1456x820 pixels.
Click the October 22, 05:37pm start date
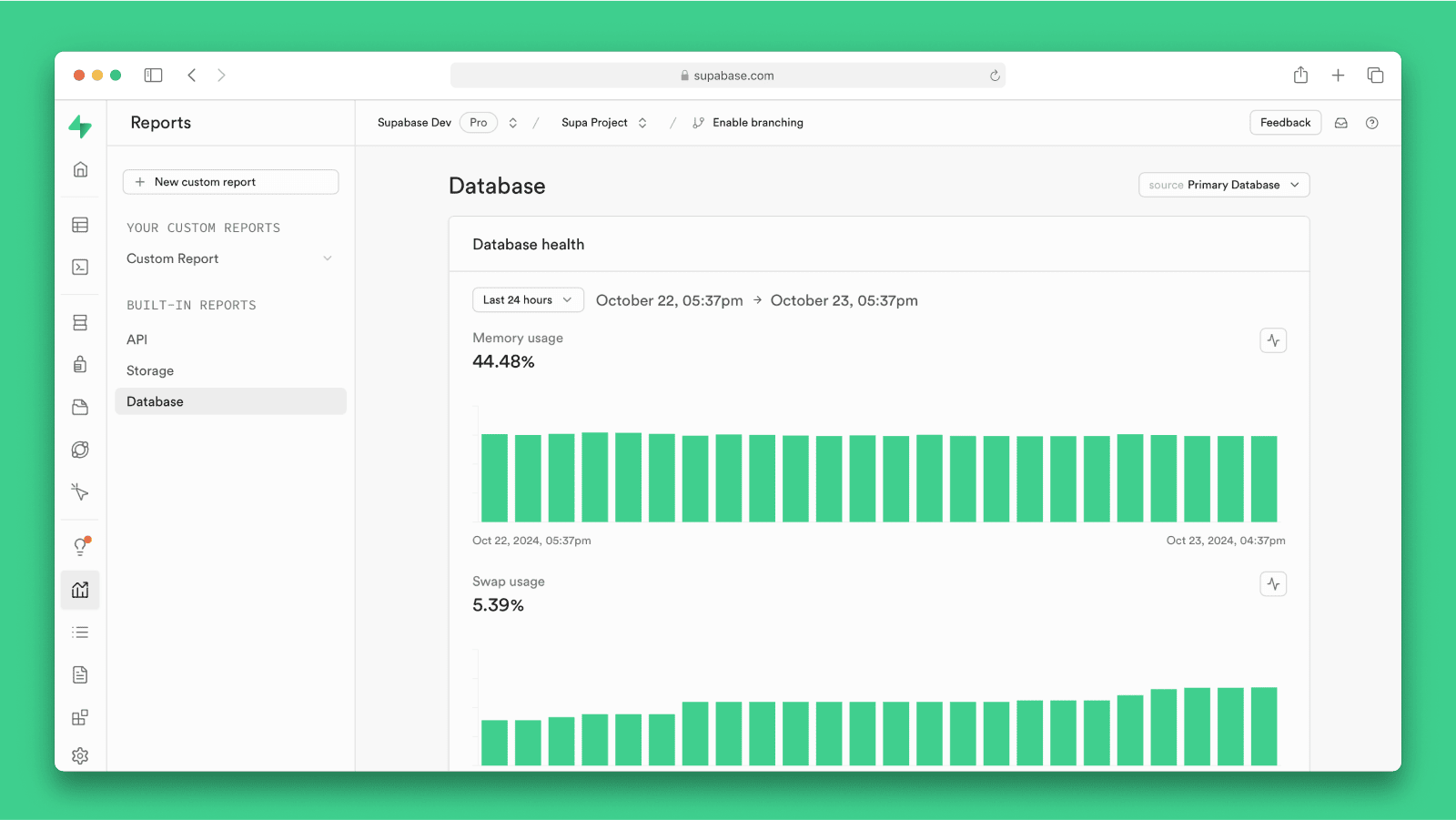coord(669,300)
